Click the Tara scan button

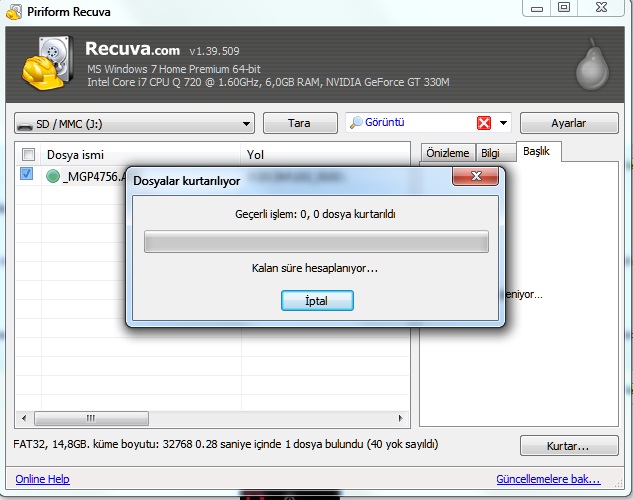pyautogui.click(x=300, y=123)
